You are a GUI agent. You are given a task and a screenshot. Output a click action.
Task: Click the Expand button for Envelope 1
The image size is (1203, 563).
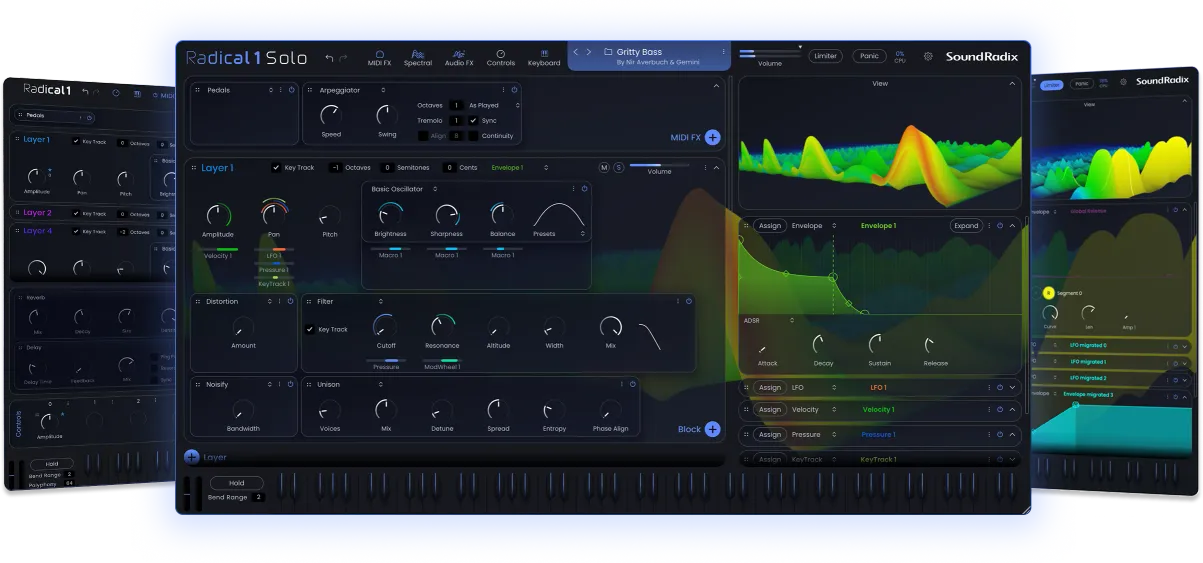tap(966, 226)
